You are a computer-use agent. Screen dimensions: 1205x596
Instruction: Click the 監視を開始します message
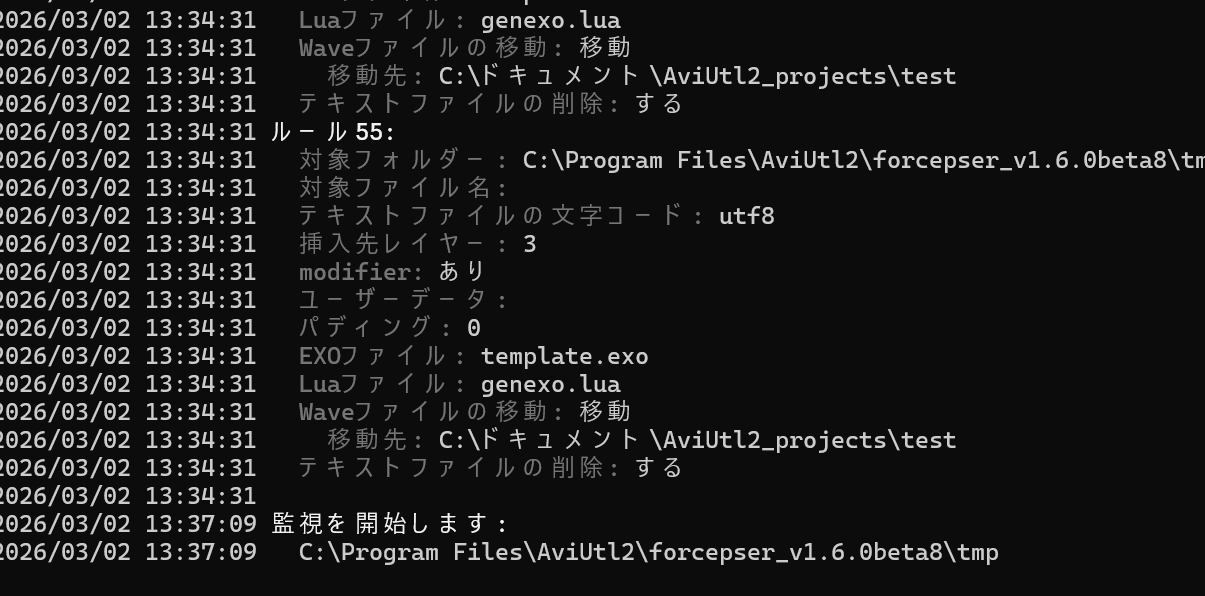[390, 524]
